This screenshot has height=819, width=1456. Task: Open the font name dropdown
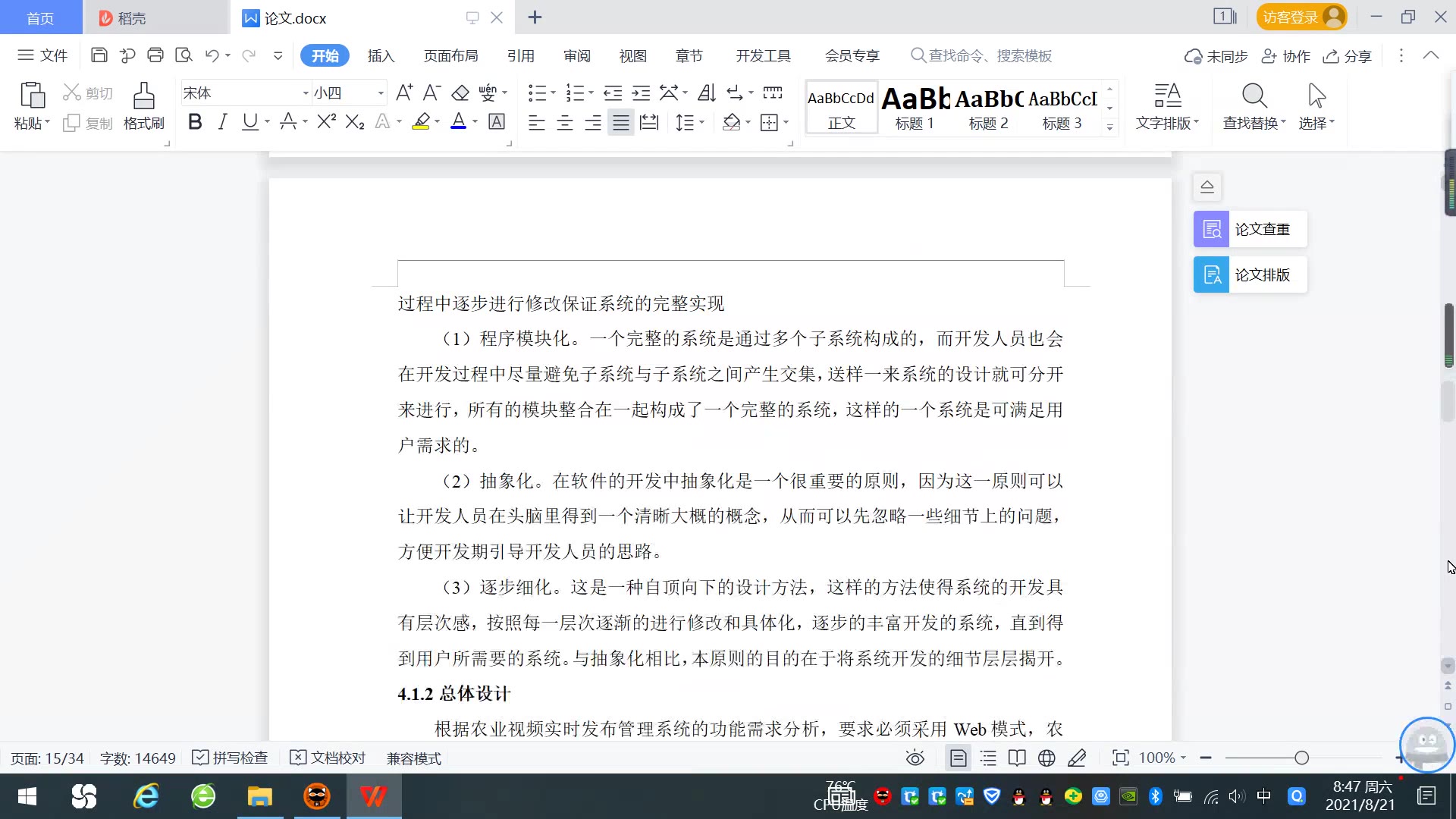point(306,93)
